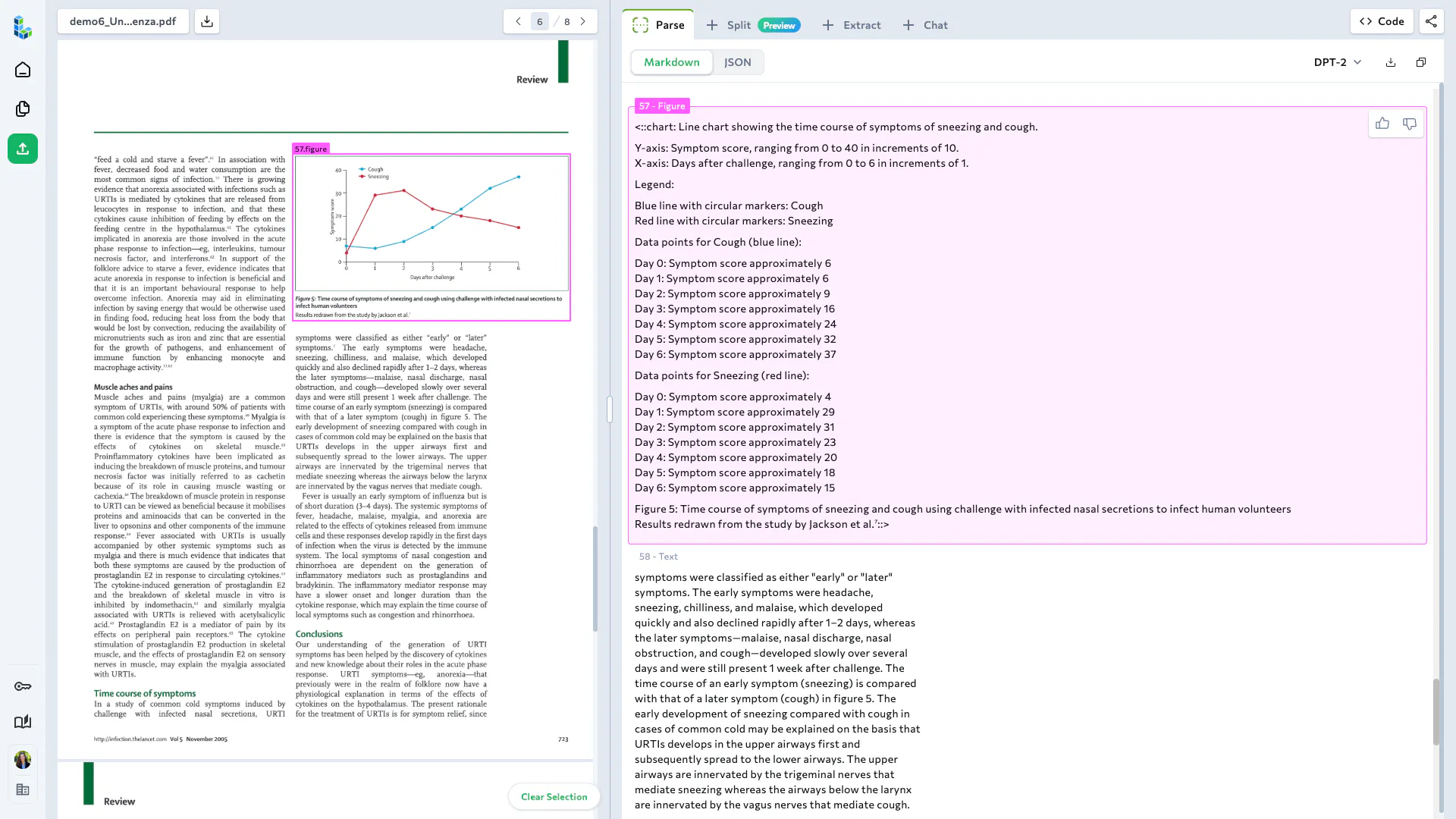Click 'Blue line with circular markers: Cough' text
The width and height of the screenshot is (1456, 819).
click(729, 206)
